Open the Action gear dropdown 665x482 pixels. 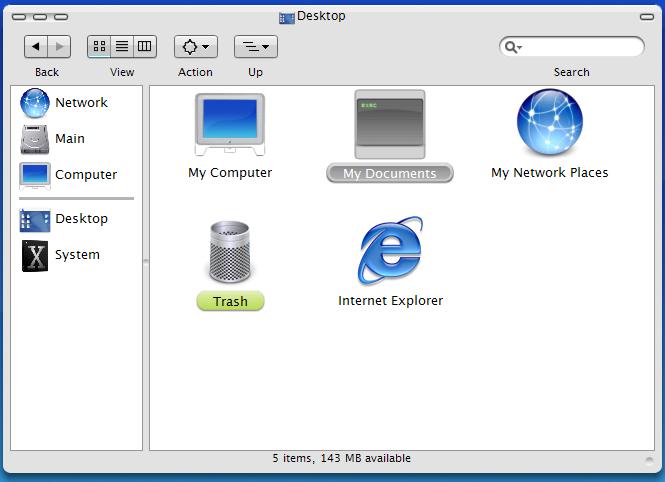tap(196, 46)
